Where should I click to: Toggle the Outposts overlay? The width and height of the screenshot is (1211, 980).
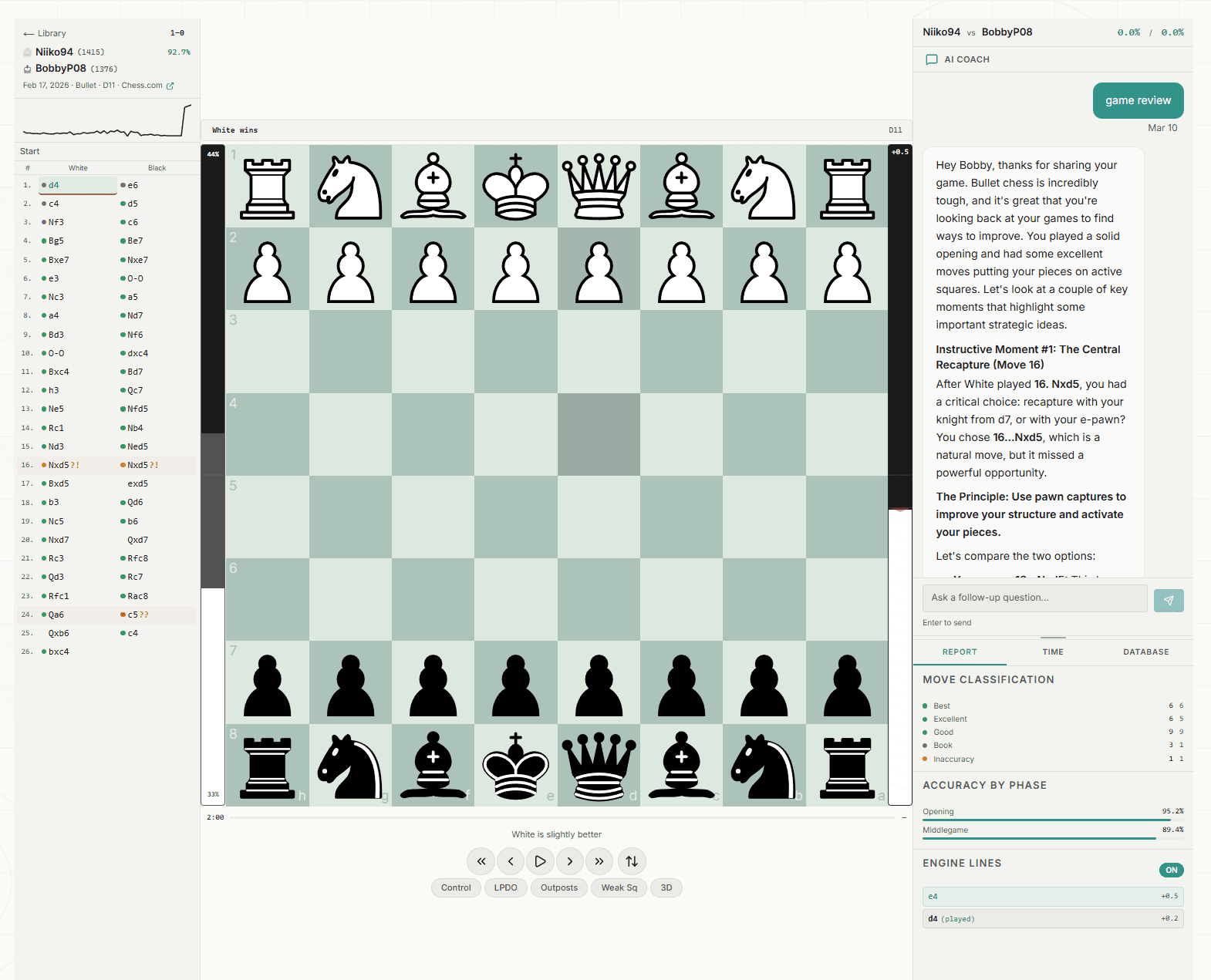(559, 887)
